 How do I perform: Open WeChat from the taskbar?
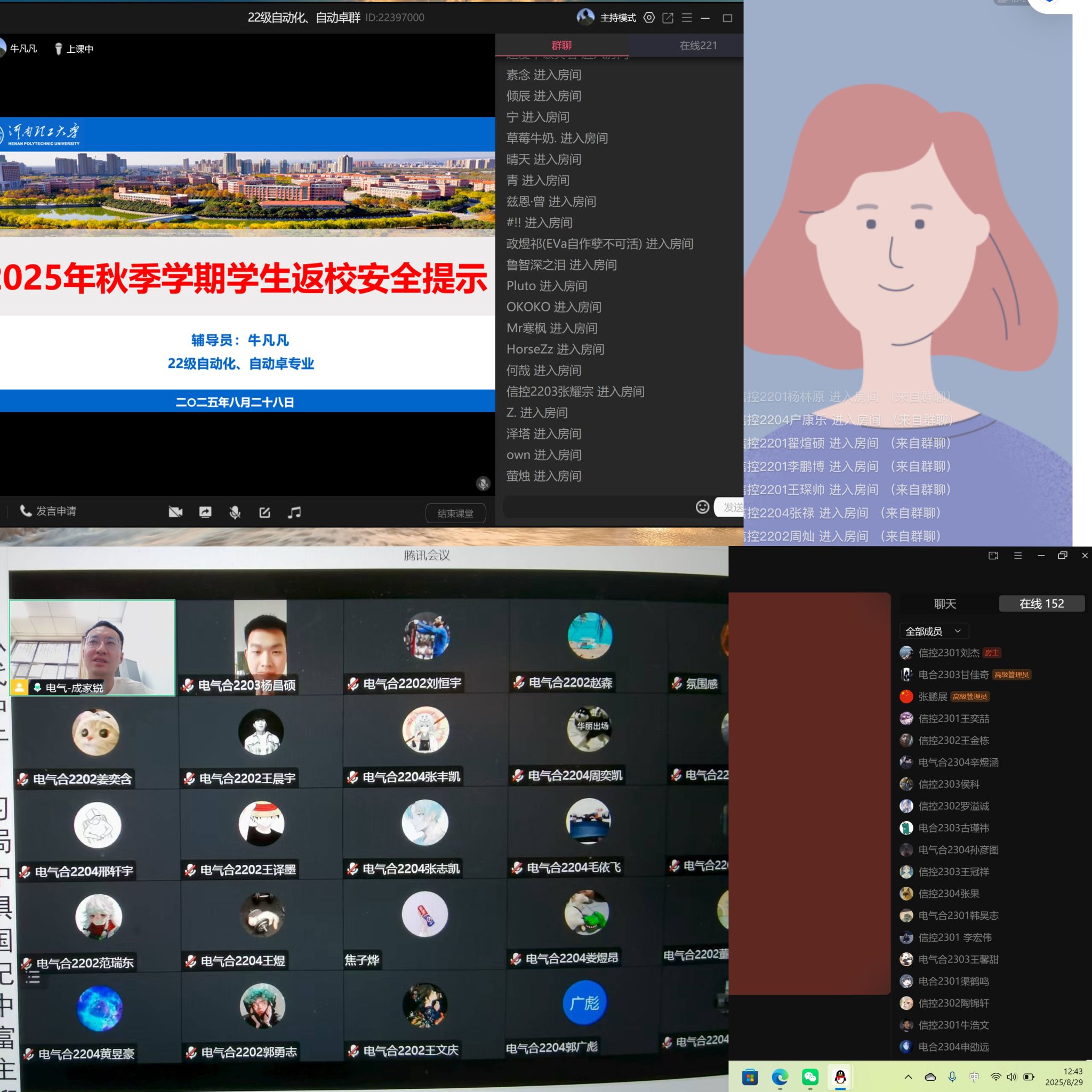click(810, 1077)
